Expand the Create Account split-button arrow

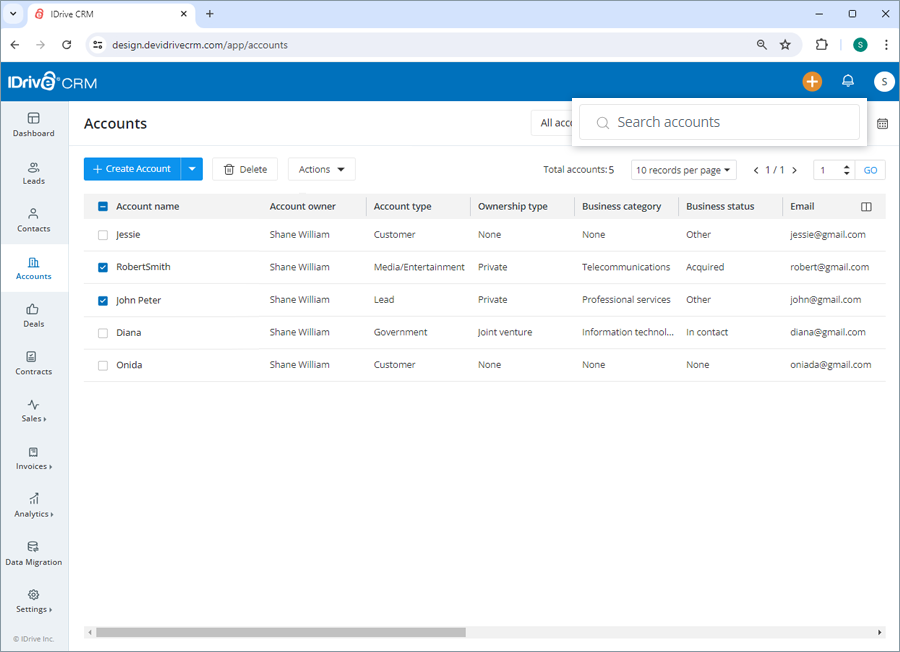191,169
